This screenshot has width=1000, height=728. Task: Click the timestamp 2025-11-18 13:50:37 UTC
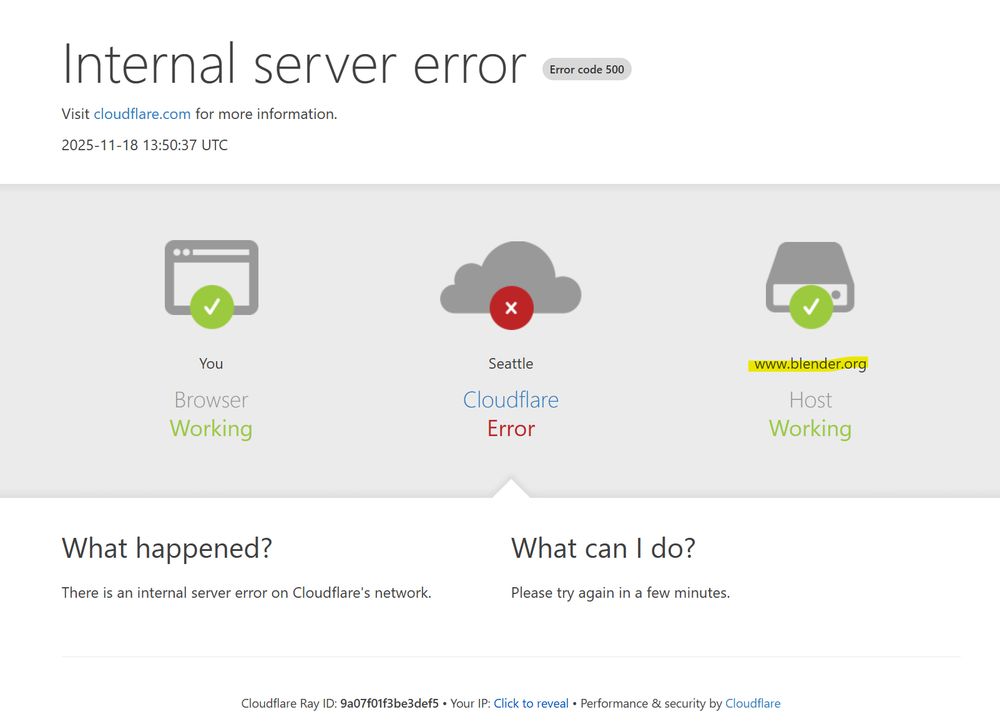pos(145,145)
